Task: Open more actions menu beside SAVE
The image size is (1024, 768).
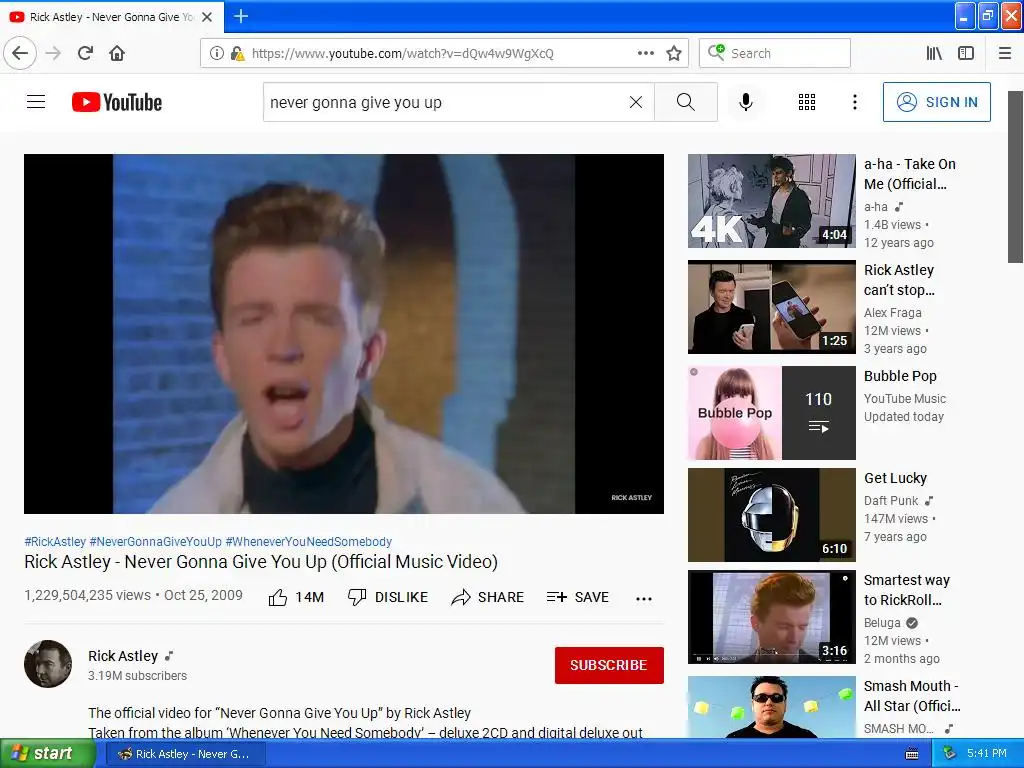Action: [x=644, y=598]
